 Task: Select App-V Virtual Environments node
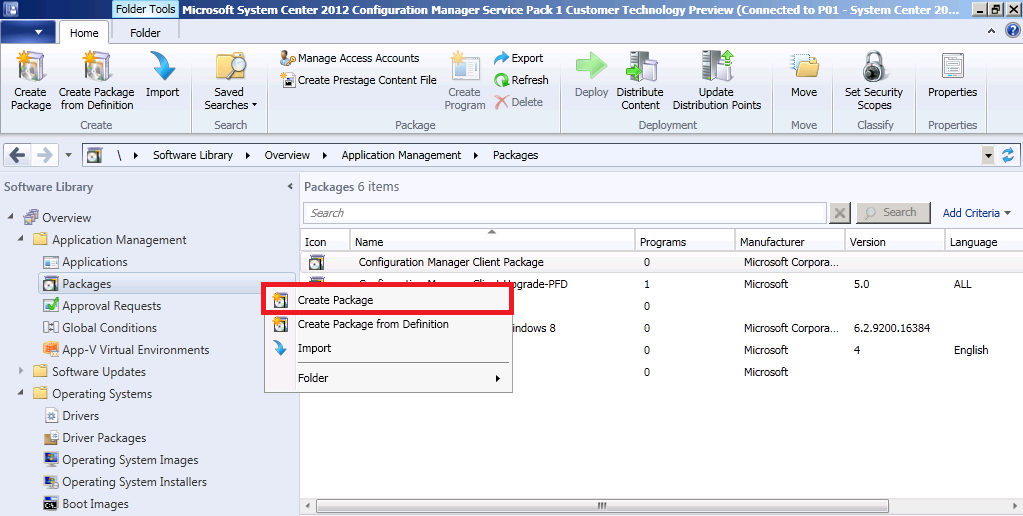point(136,350)
